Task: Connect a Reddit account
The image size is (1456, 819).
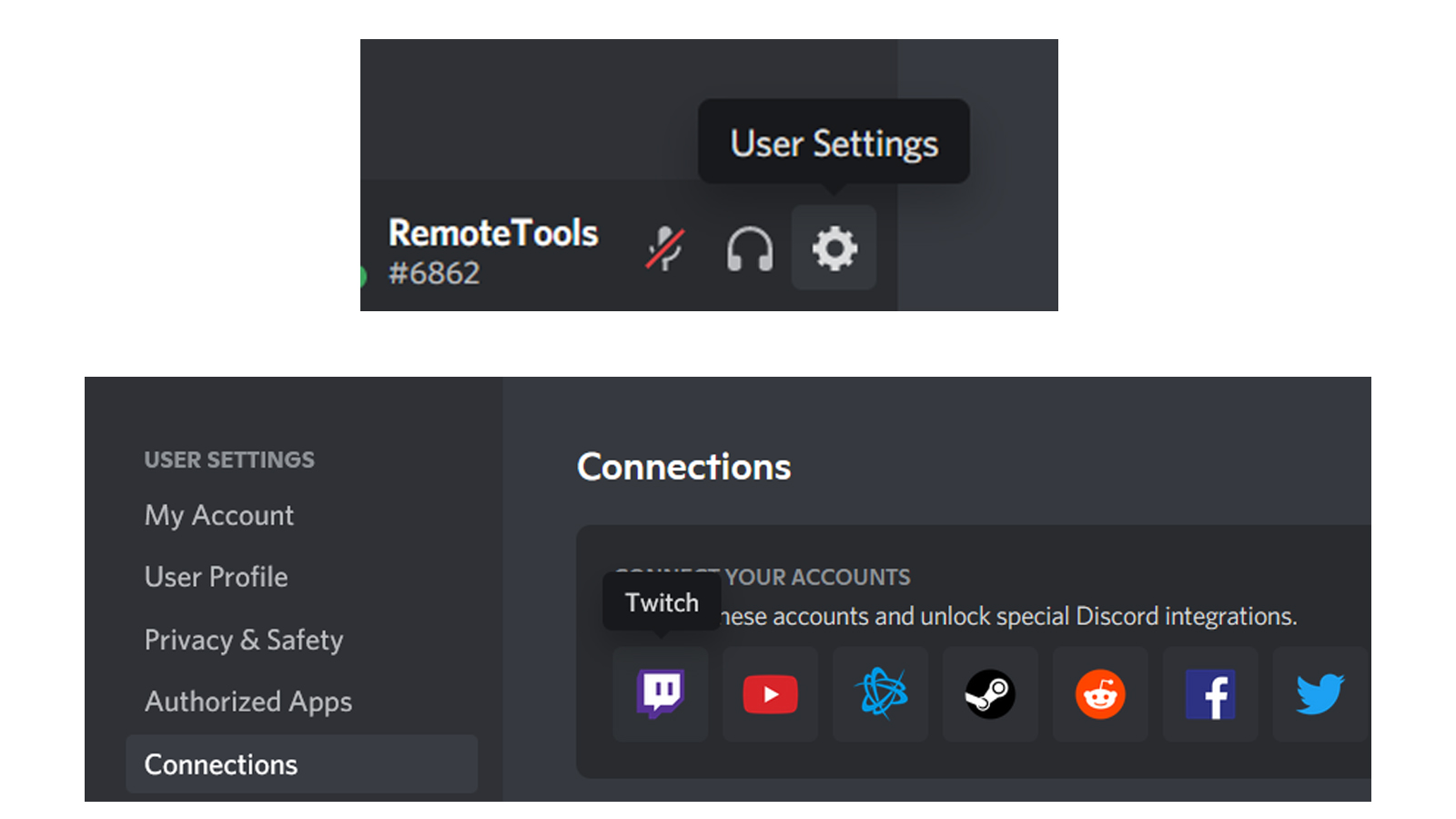Action: pyautogui.click(x=1101, y=694)
